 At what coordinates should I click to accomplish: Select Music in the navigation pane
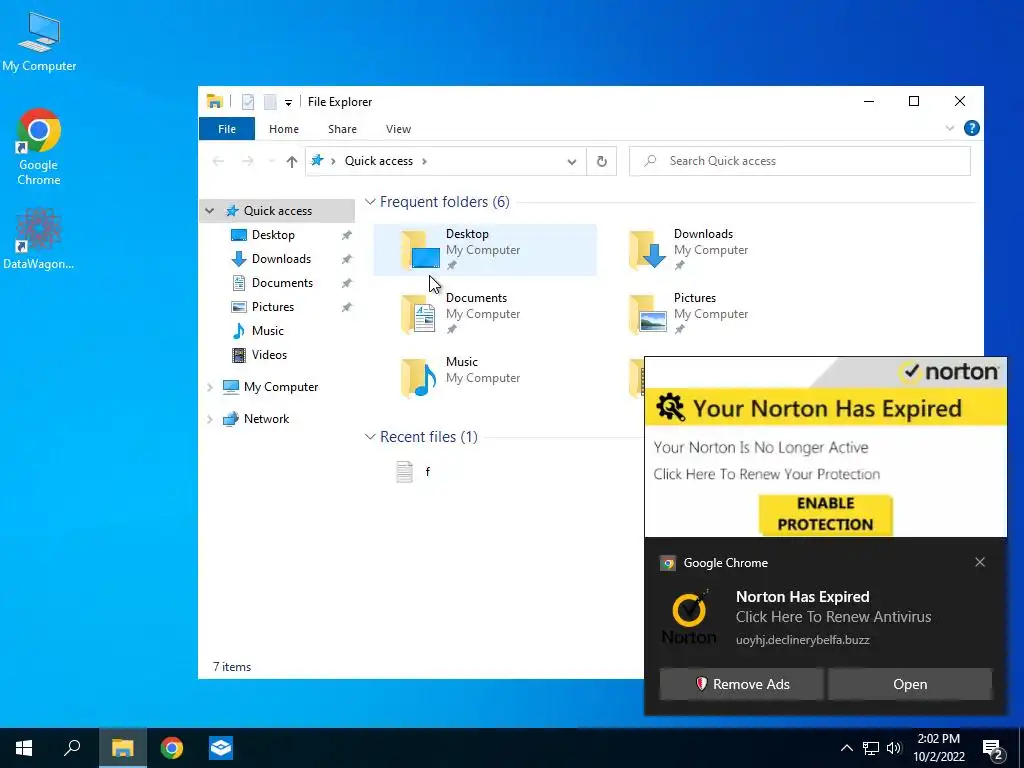tap(267, 330)
